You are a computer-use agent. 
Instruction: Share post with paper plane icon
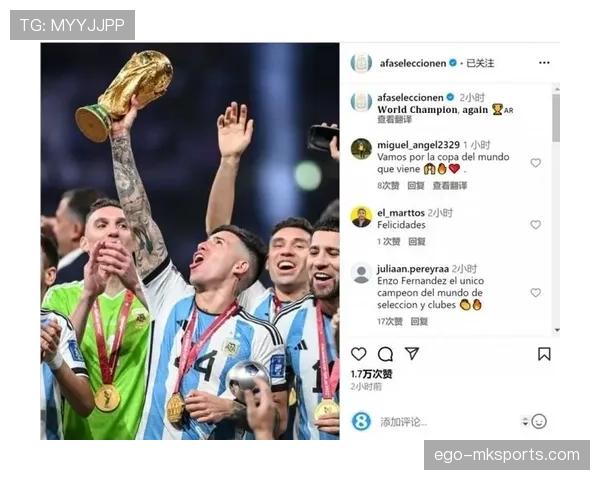(x=412, y=353)
